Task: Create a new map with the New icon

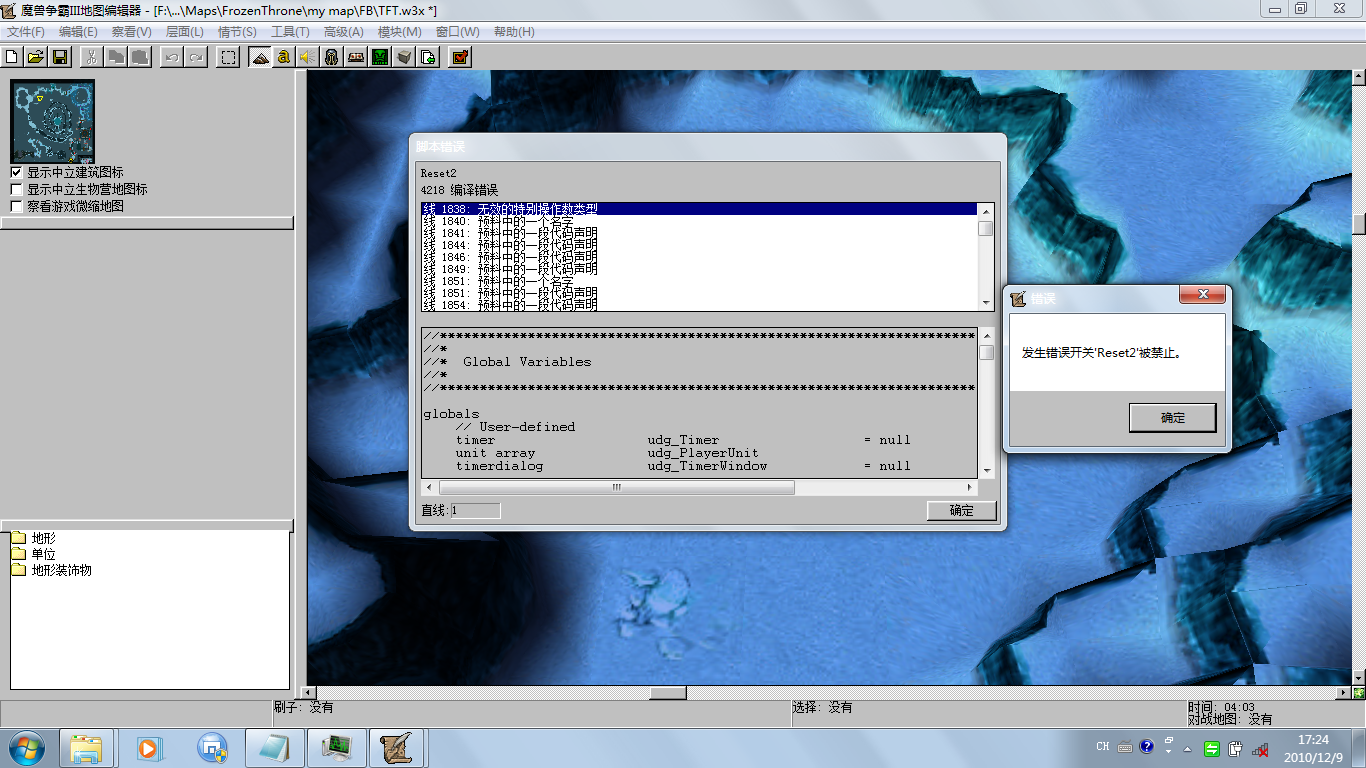Action: [x=13, y=57]
